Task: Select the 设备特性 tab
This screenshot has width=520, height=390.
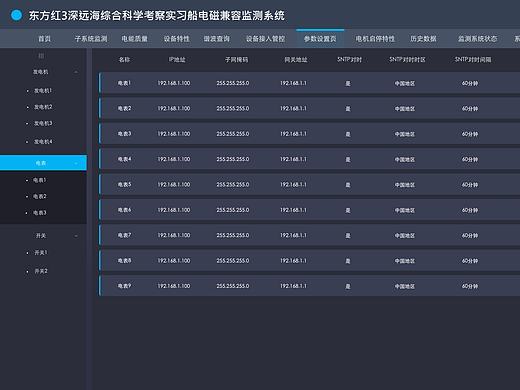Action: tap(177, 39)
